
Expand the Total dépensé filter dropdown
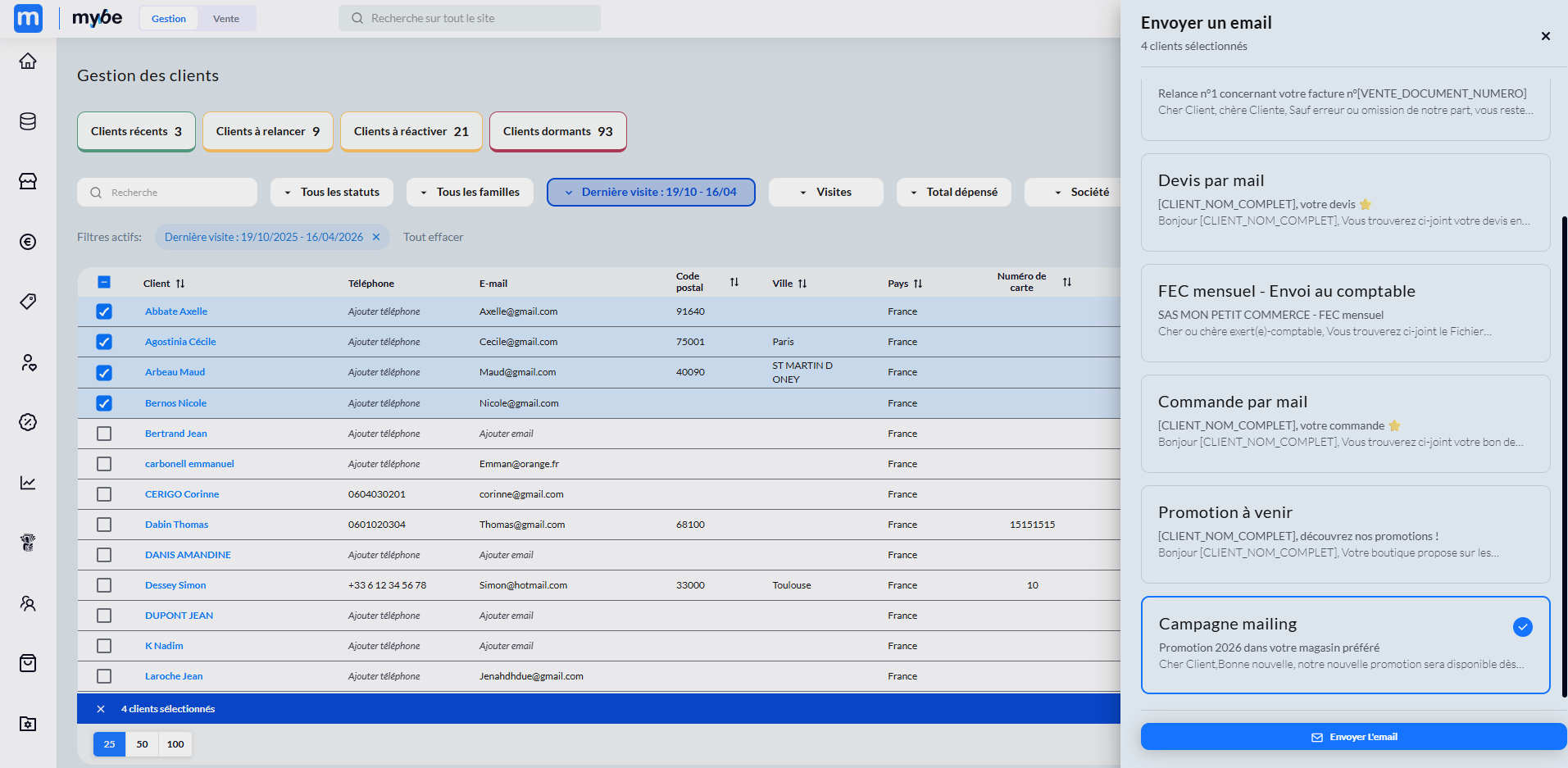click(x=954, y=192)
